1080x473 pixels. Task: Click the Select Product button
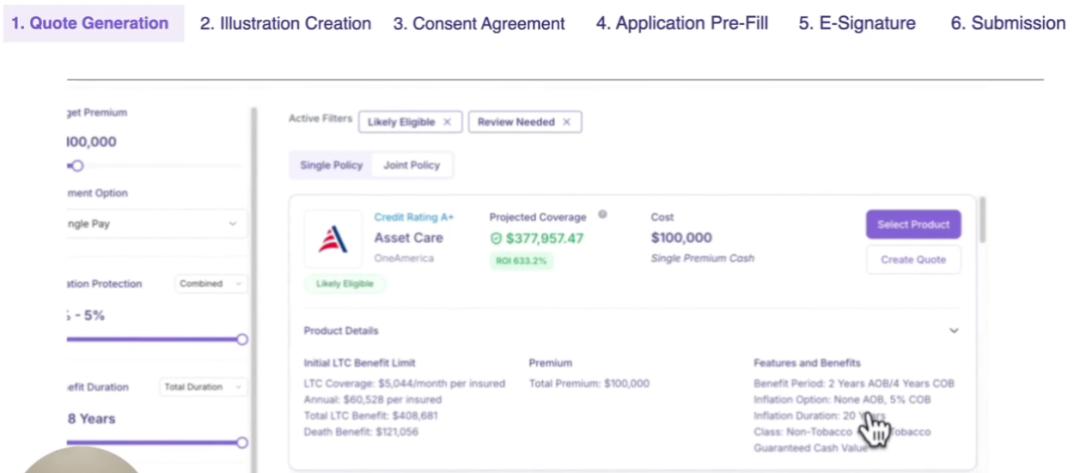point(913,225)
